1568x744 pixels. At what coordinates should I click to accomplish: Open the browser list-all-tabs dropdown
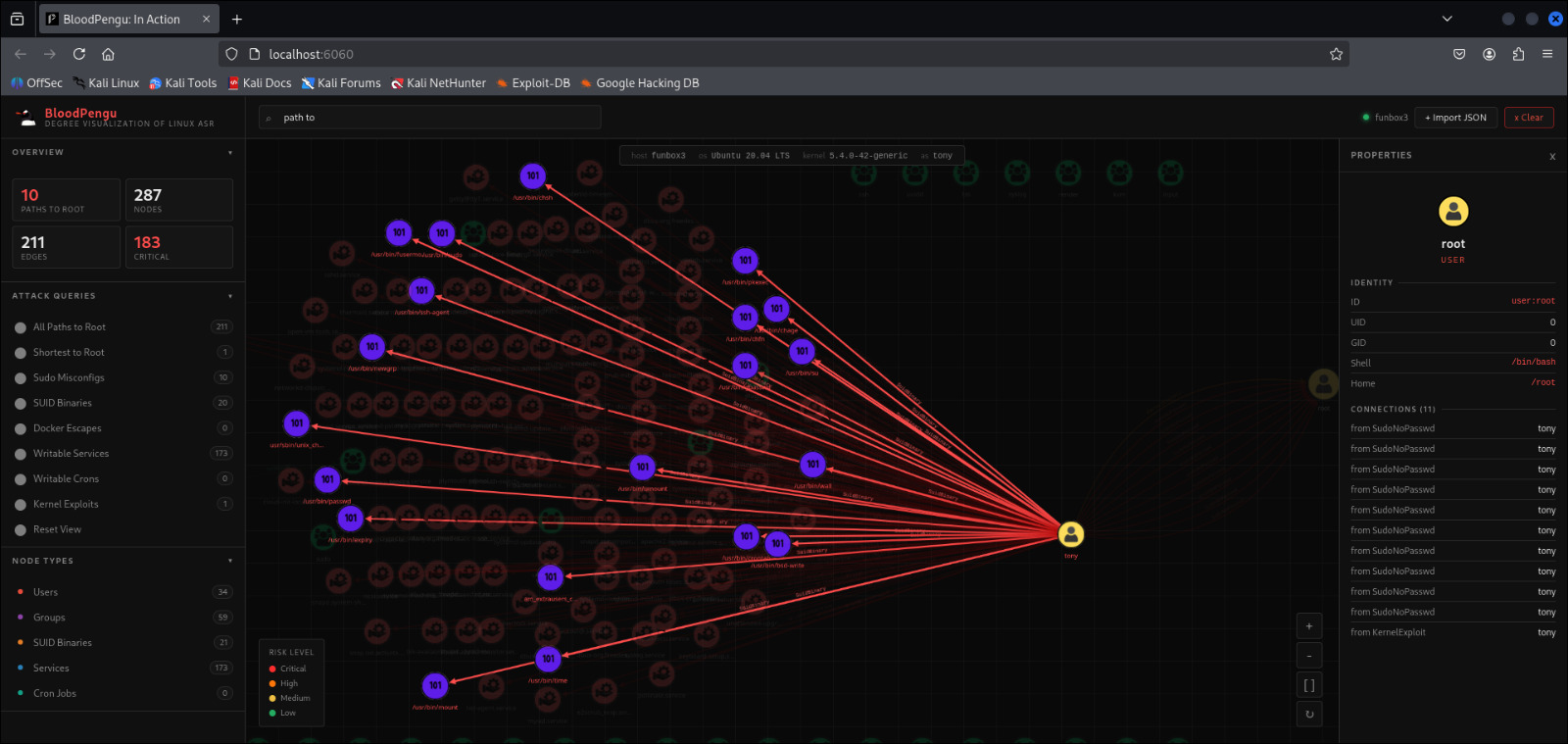(1446, 19)
